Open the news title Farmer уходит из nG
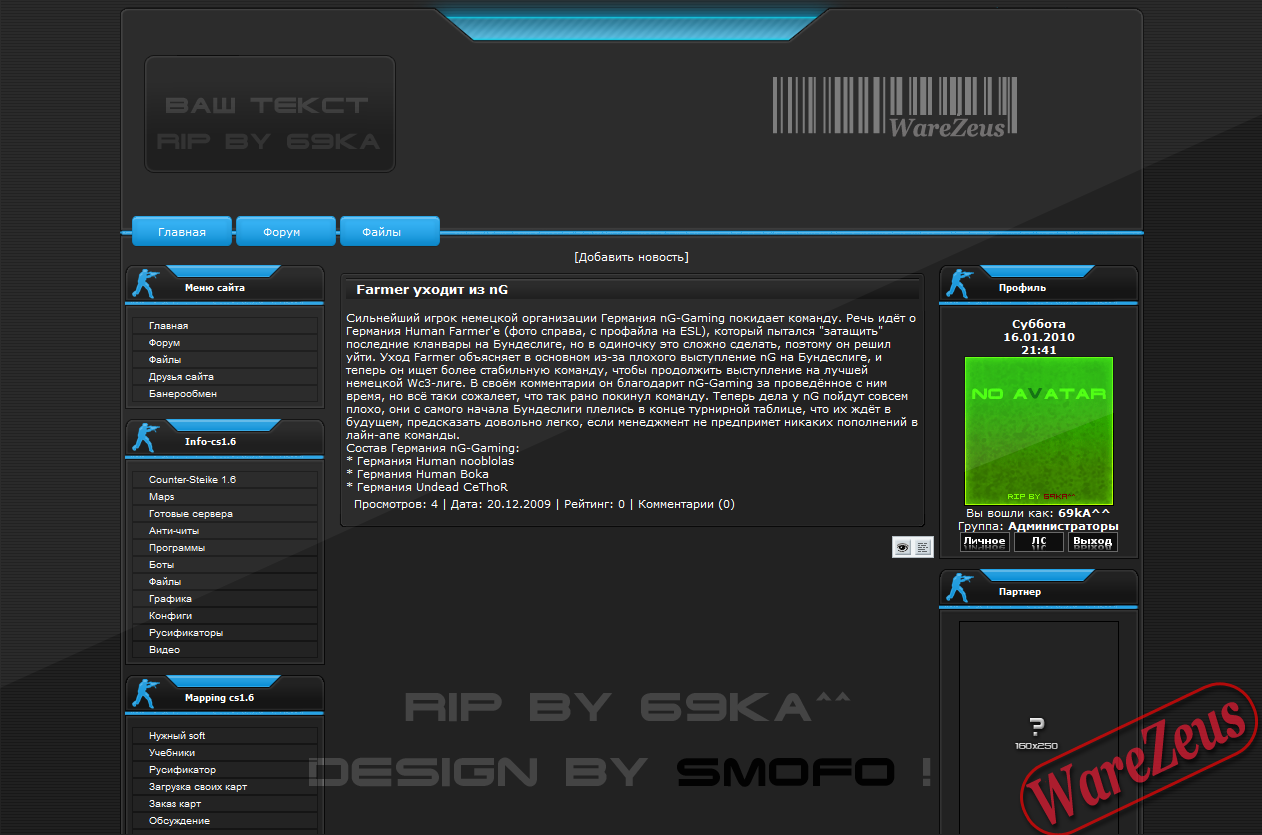This screenshot has width=1262, height=835. pos(432,290)
